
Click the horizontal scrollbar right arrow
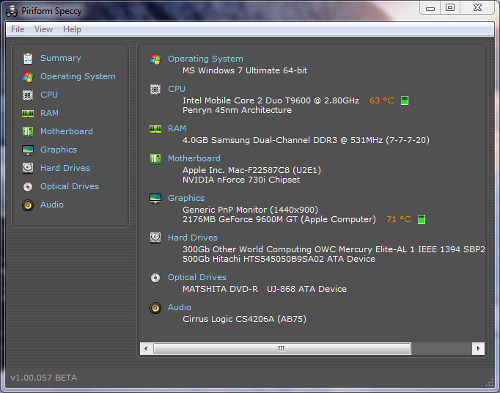pos(478,349)
